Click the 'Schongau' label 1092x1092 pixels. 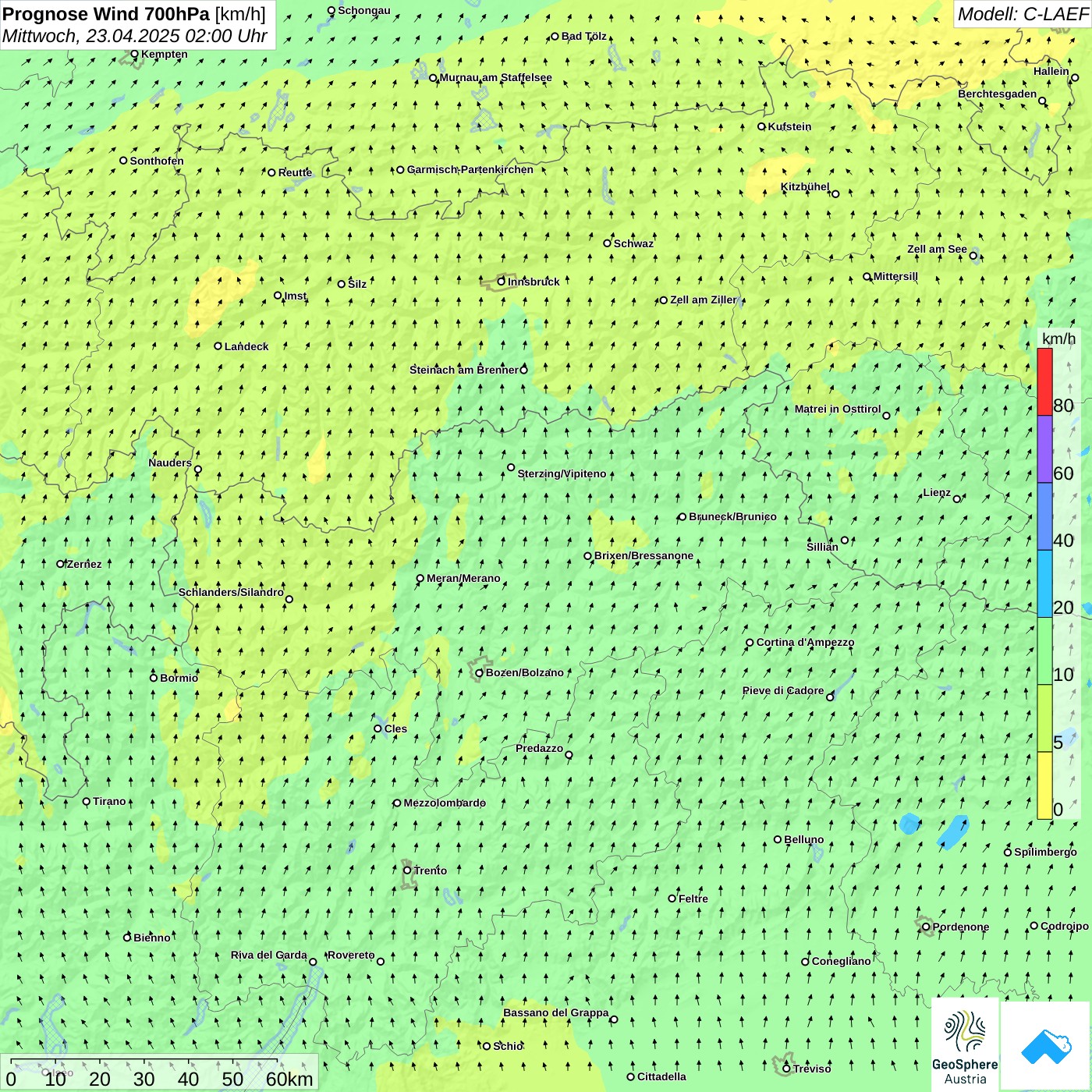pos(364,10)
